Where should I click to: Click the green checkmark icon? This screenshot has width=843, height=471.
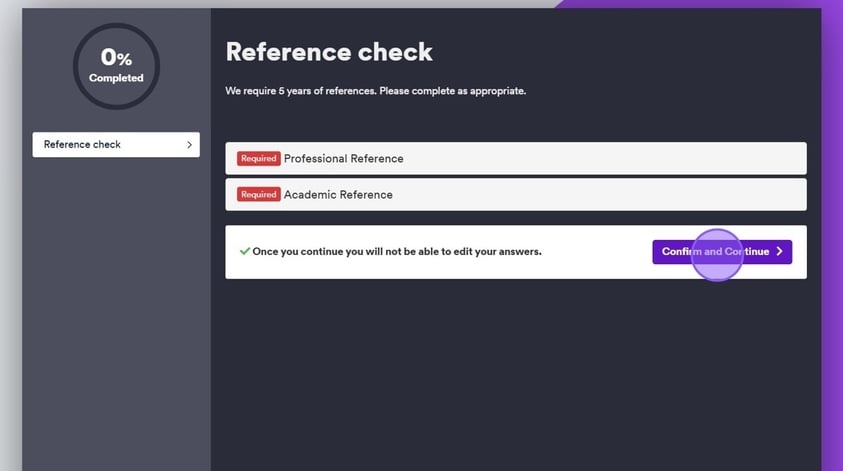(245, 251)
